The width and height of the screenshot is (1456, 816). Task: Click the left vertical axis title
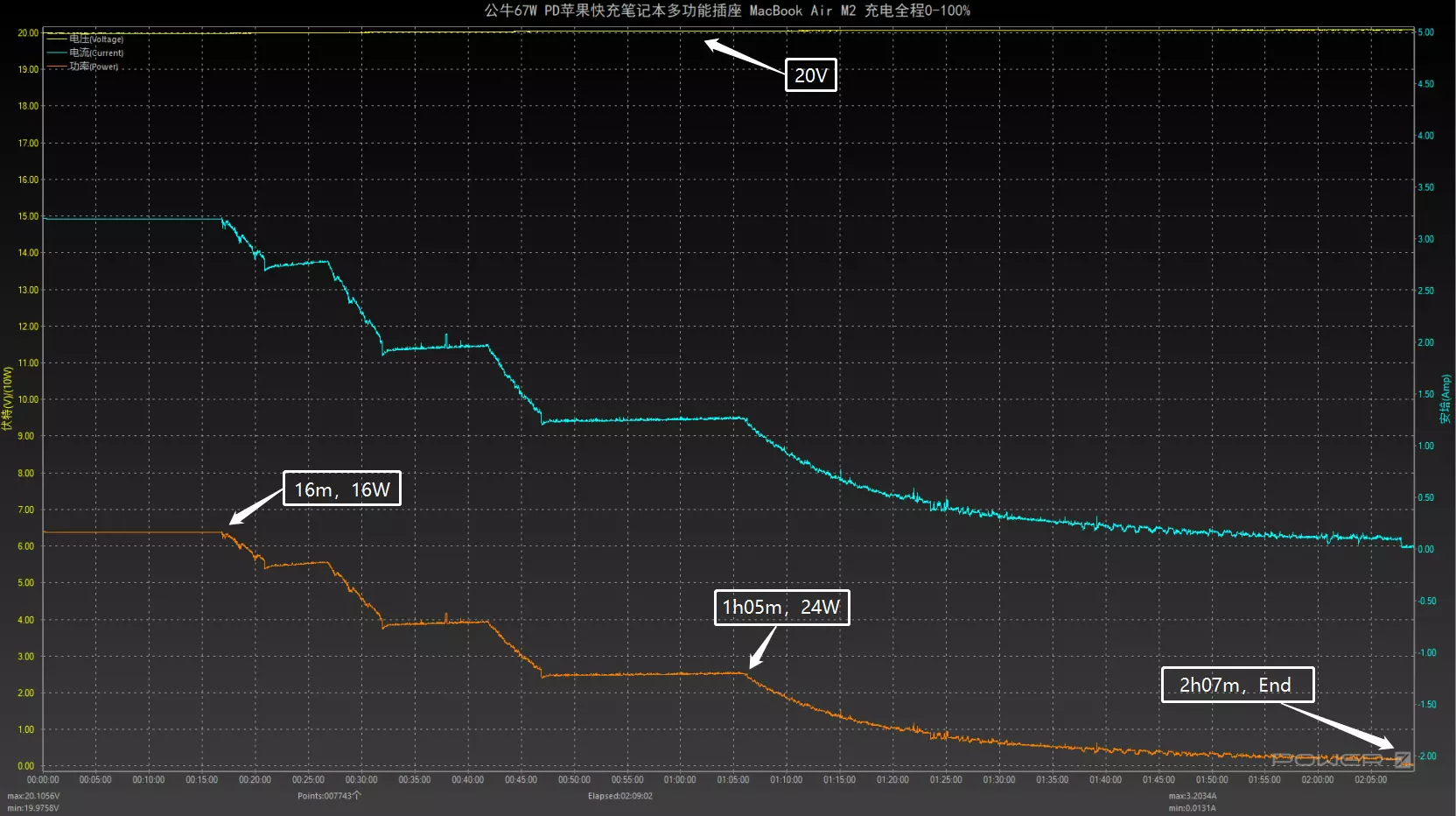(8, 399)
